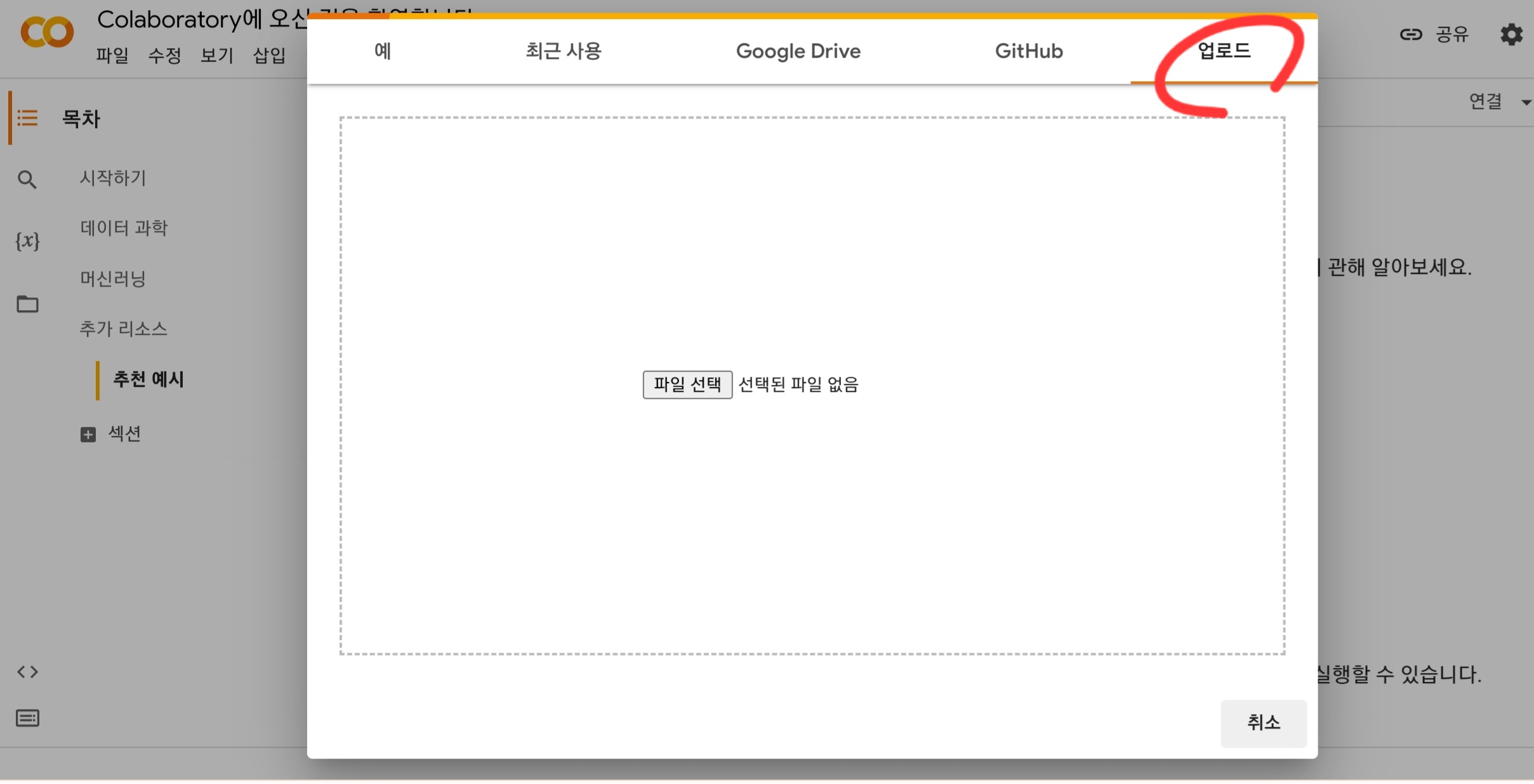
Task: Open the search icon in the sidebar
Action: (x=27, y=180)
